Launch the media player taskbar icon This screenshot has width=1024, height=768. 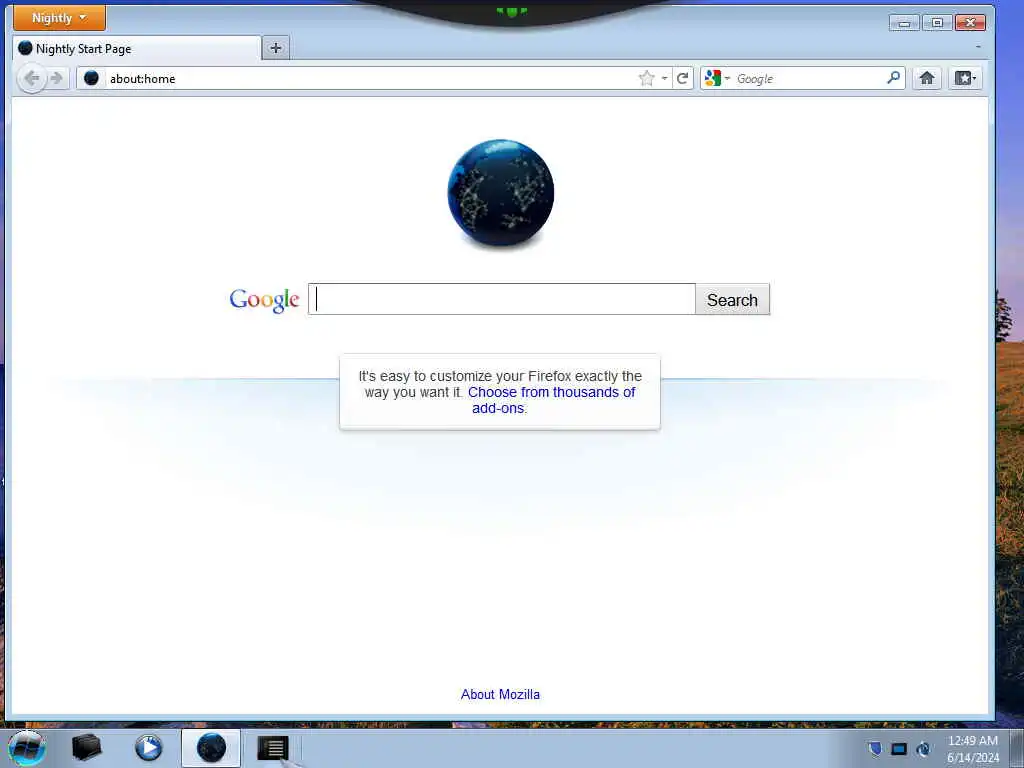click(149, 748)
